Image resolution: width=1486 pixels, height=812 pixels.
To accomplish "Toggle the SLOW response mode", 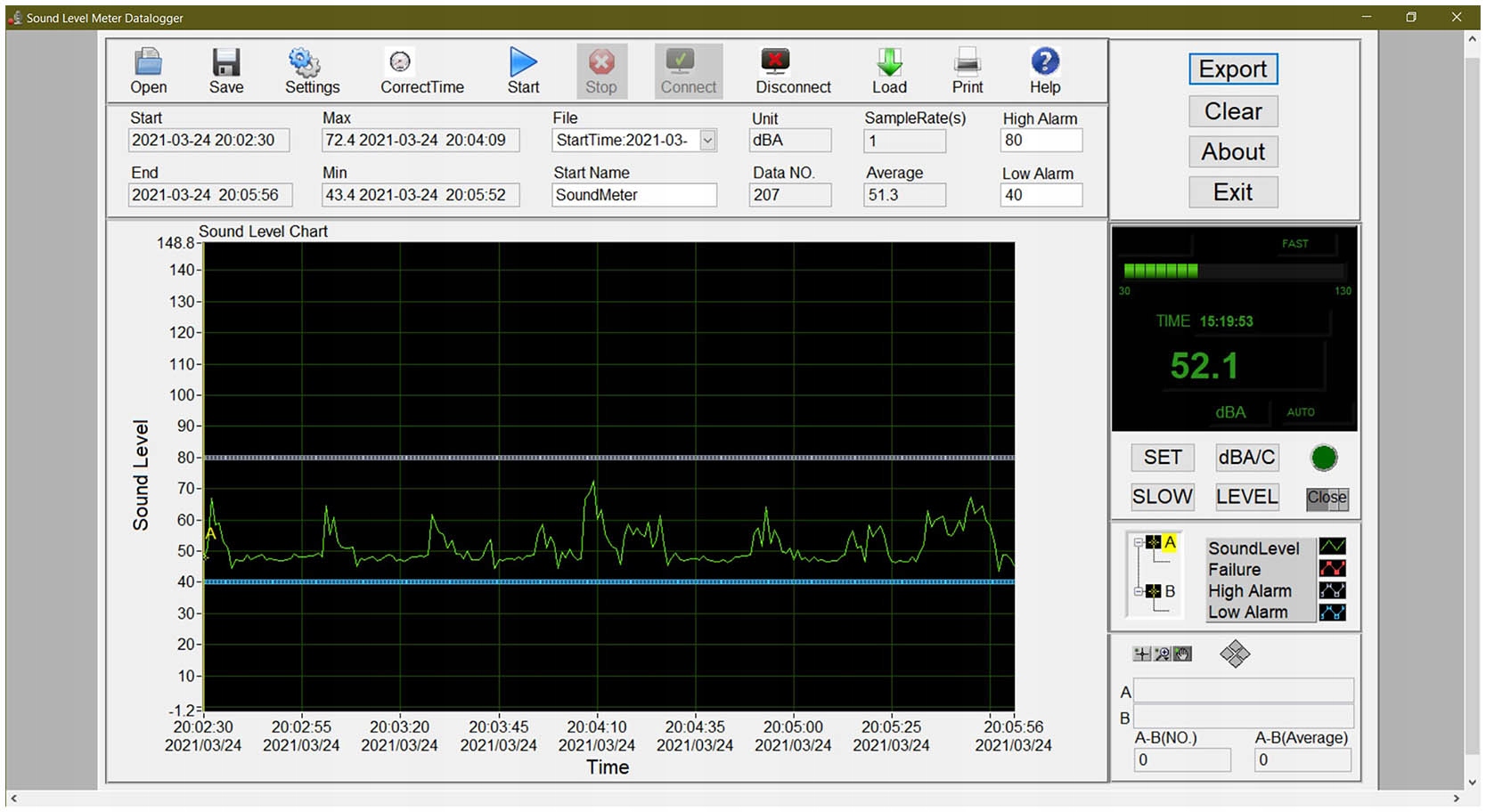I will pos(1162,497).
